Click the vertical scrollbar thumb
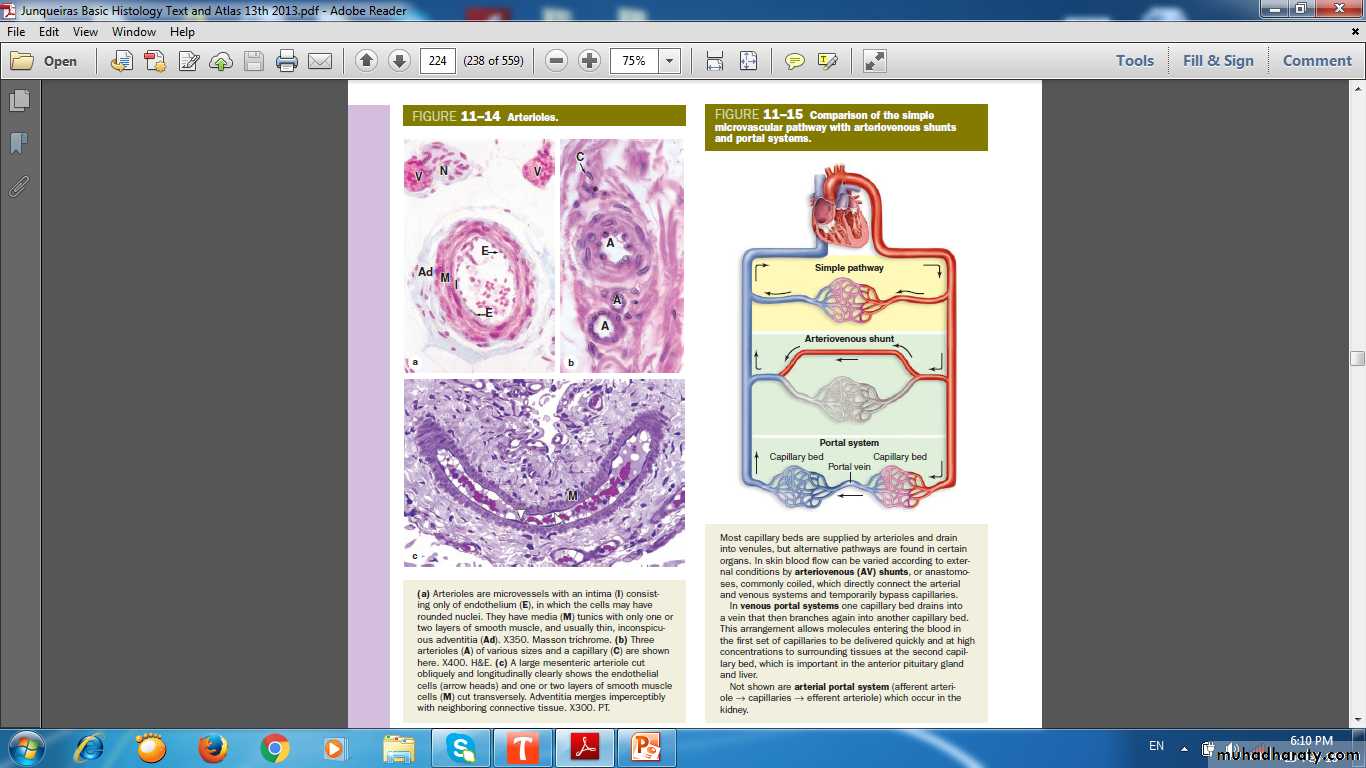Image resolution: width=1366 pixels, height=768 pixels. coord(1357,359)
